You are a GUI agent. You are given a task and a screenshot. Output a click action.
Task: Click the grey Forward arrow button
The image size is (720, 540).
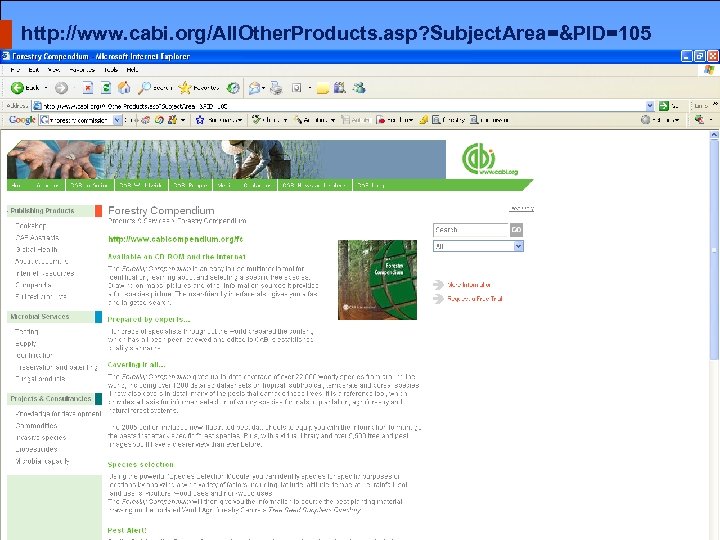point(61,88)
